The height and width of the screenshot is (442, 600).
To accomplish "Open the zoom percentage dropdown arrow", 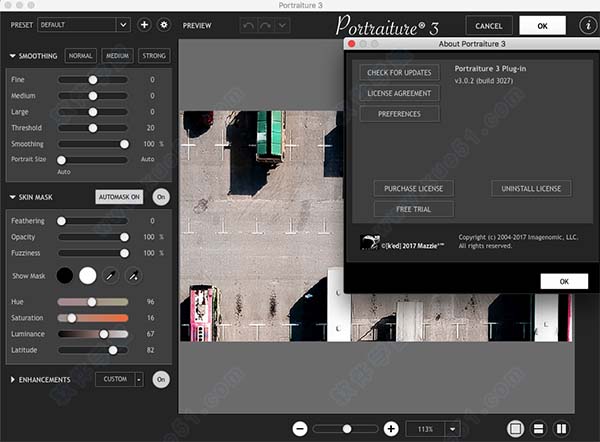I will pos(454,428).
